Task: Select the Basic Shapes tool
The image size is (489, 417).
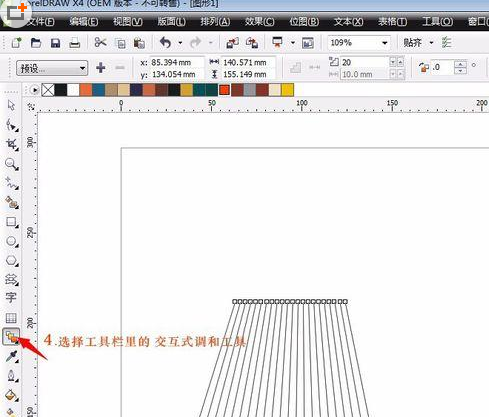Action: coord(12,279)
